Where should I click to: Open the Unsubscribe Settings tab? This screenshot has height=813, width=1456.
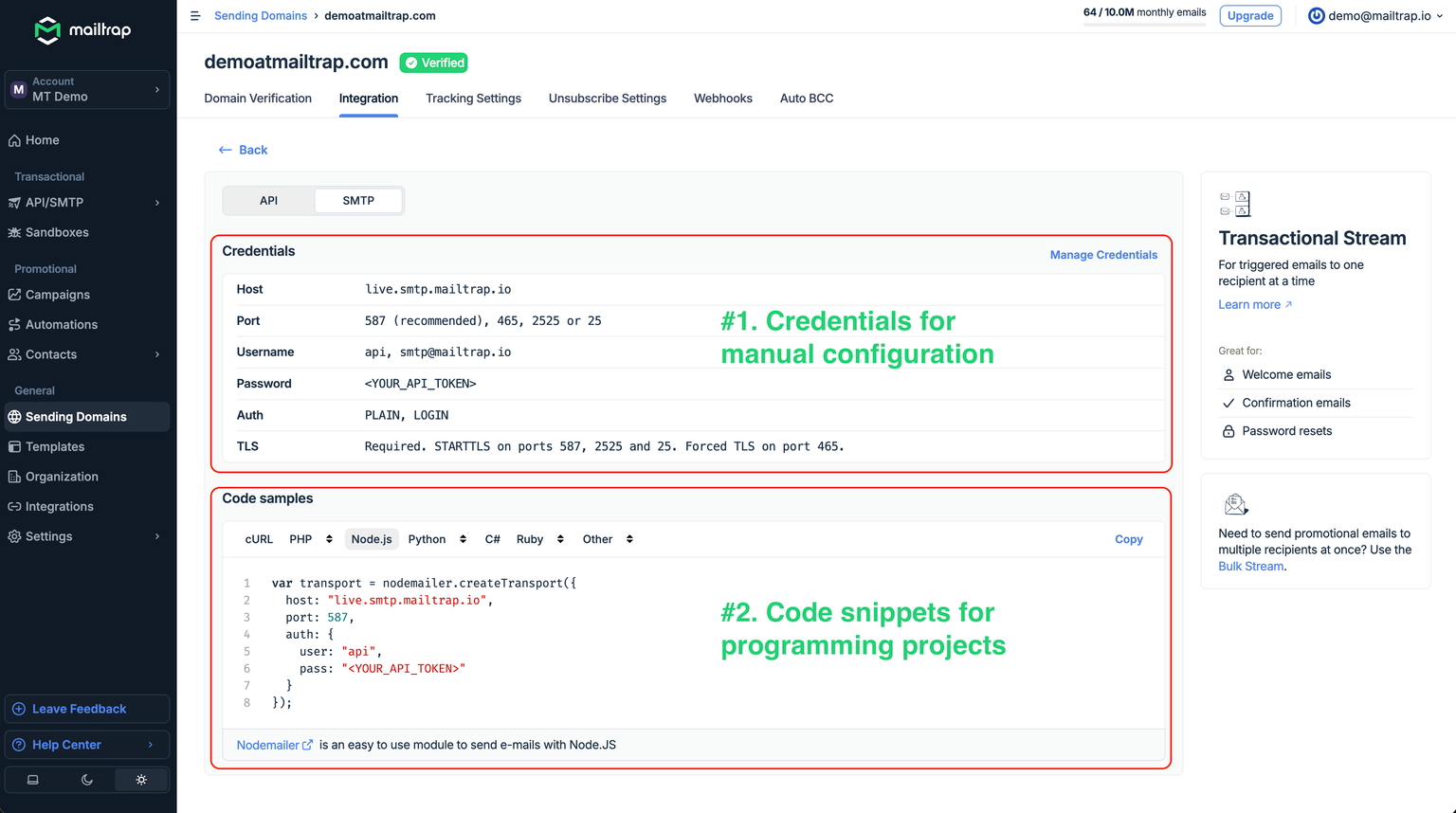click(608, 99)
